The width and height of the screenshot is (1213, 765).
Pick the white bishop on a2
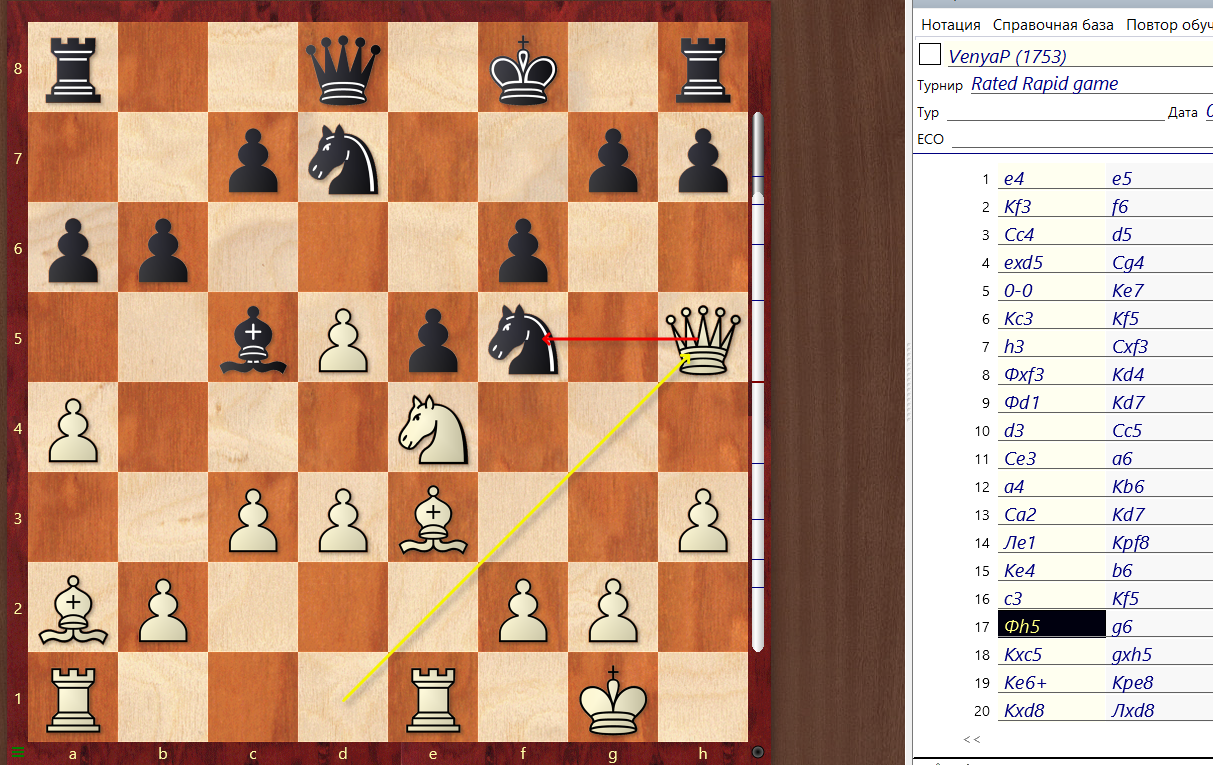click(73, 608)
